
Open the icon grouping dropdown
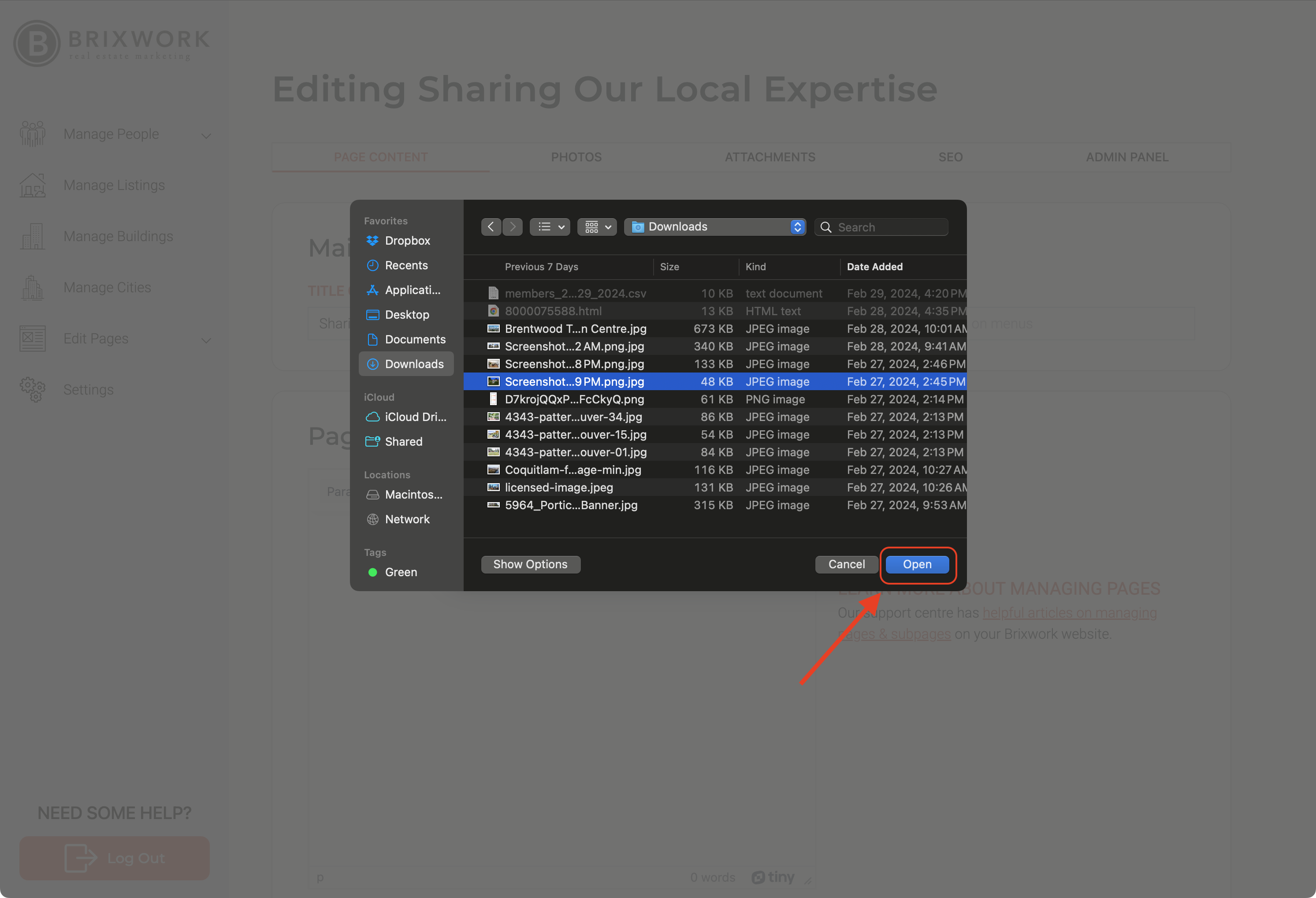point(597,227)
